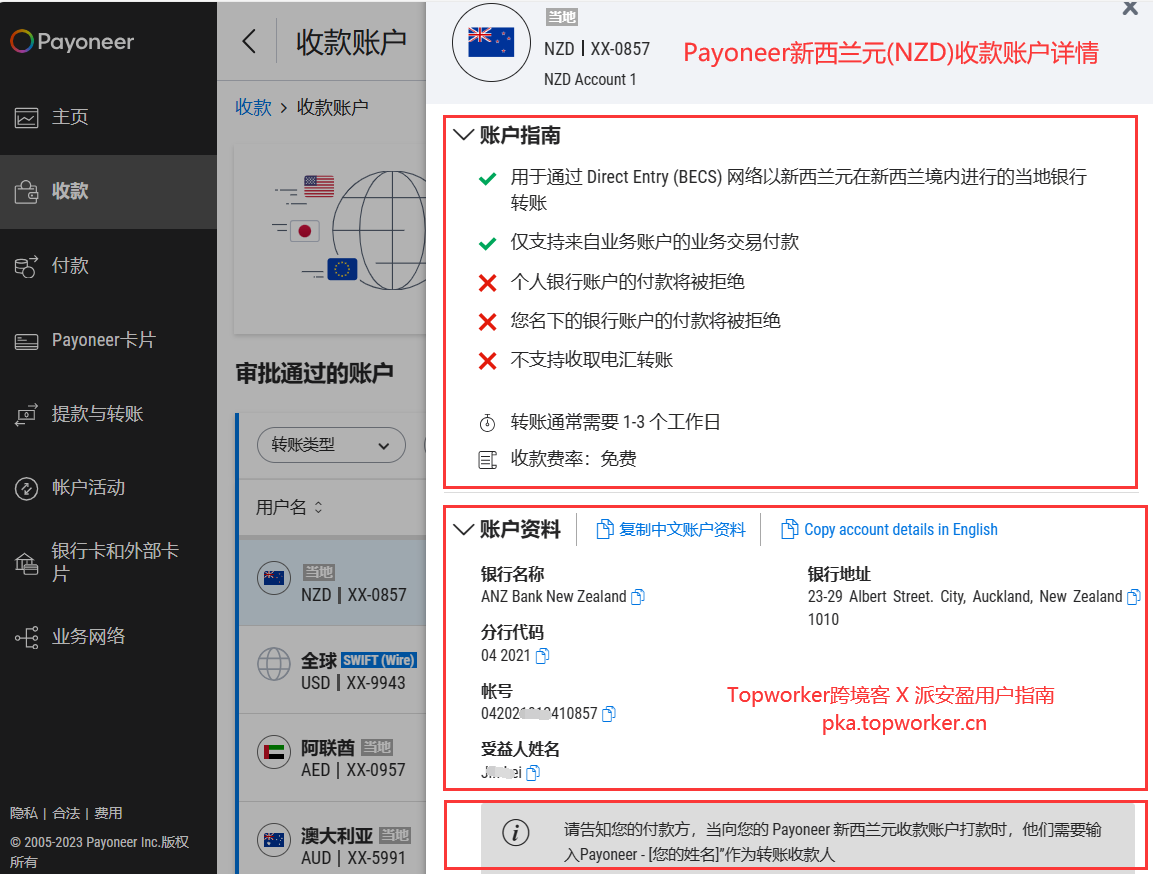The width and height of the screenshot is (1153, 874).
Task: Click the 银行名称 value ANZ Bank New Zealand
Action: (554, 597)
